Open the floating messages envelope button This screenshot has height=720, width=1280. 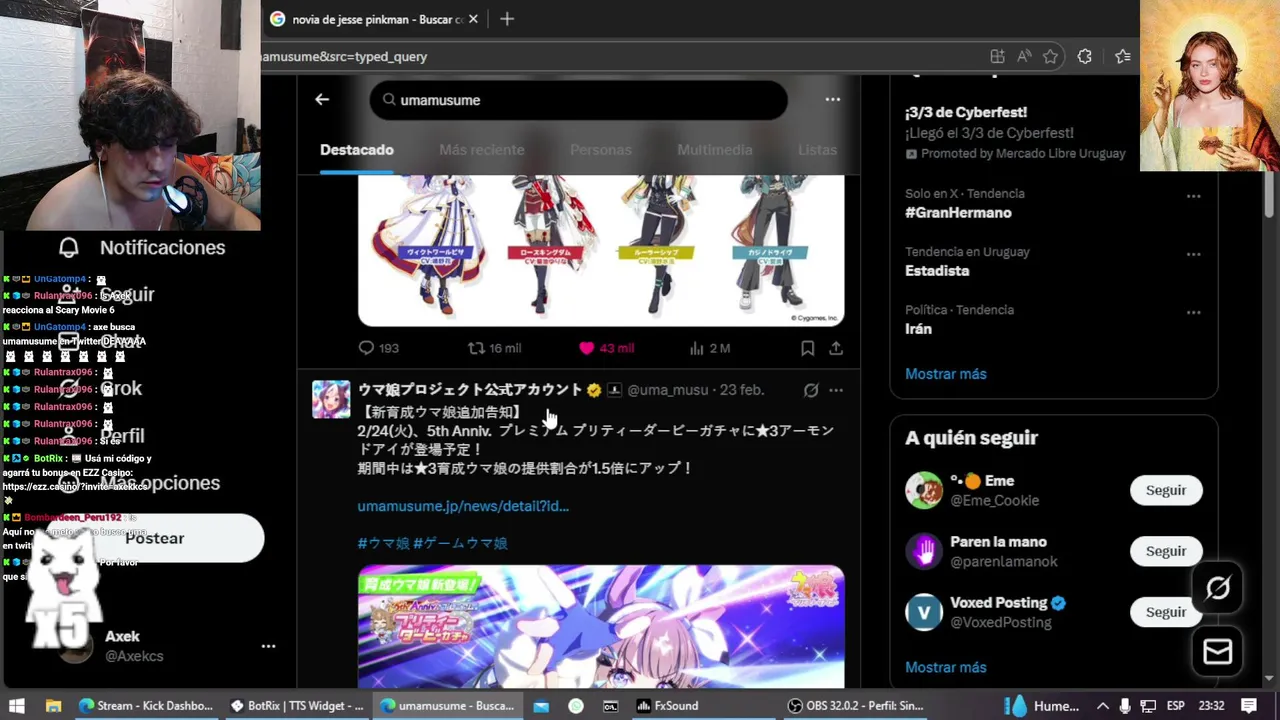pyautogui.click(x=1217, y=652)
